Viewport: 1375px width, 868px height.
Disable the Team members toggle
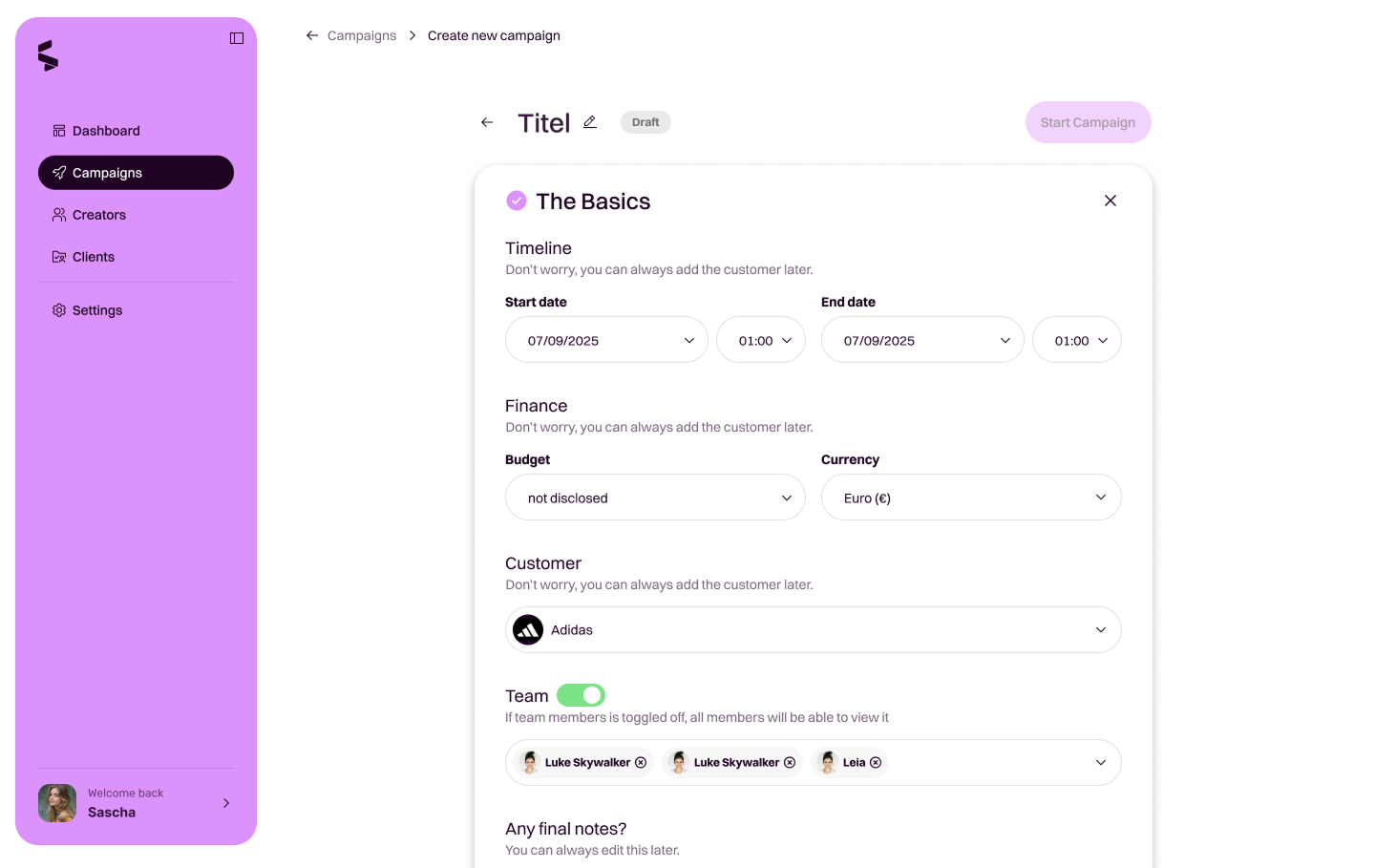pos(581,695)
